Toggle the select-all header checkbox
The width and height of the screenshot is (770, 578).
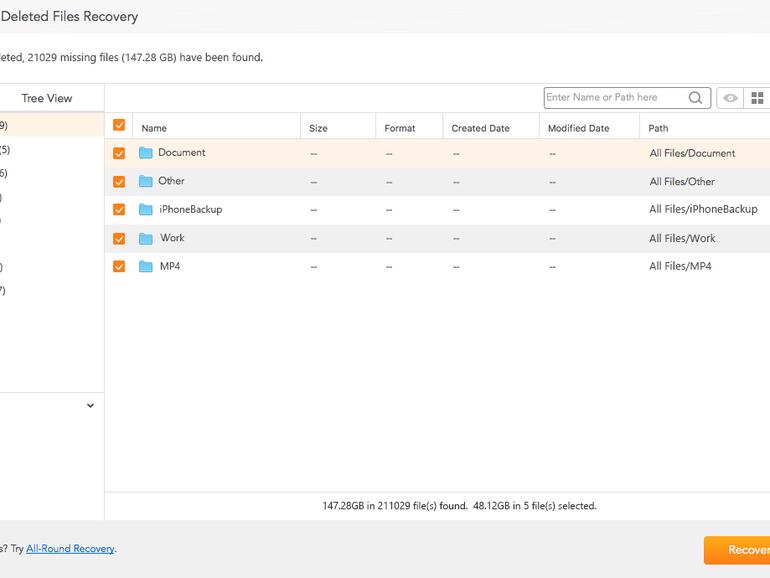point(119,126)
